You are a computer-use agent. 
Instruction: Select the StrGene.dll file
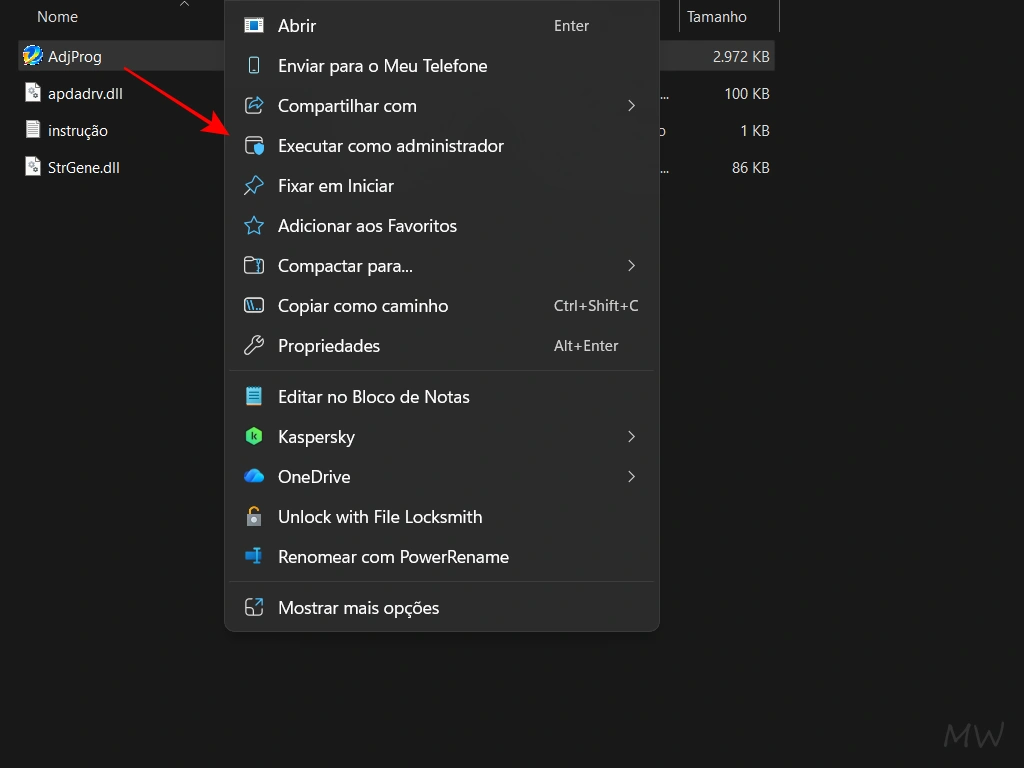84,168
